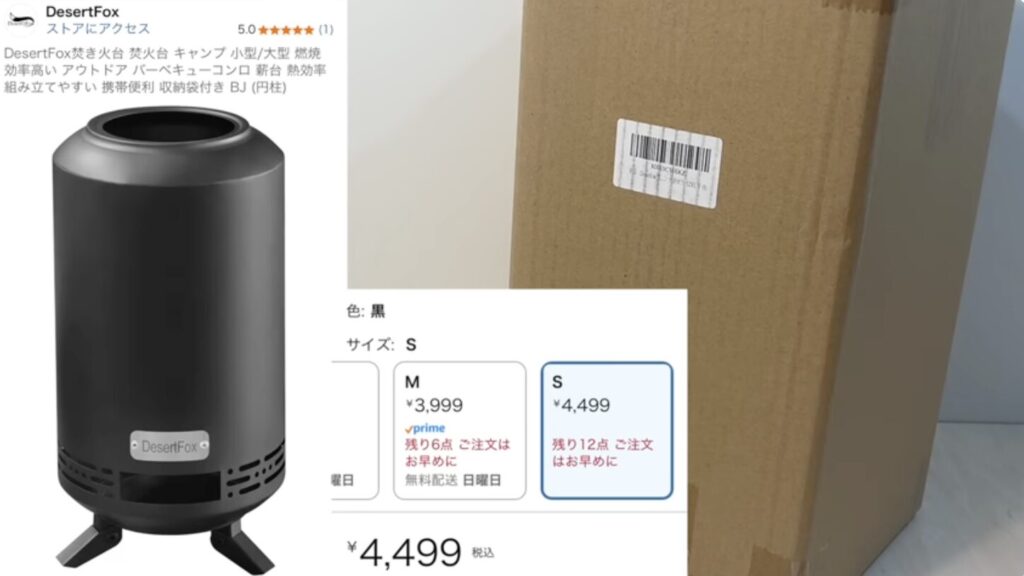Click the DesertFox store logo icon
This screenshot has width=1024, height=576.
click(20, 20)
